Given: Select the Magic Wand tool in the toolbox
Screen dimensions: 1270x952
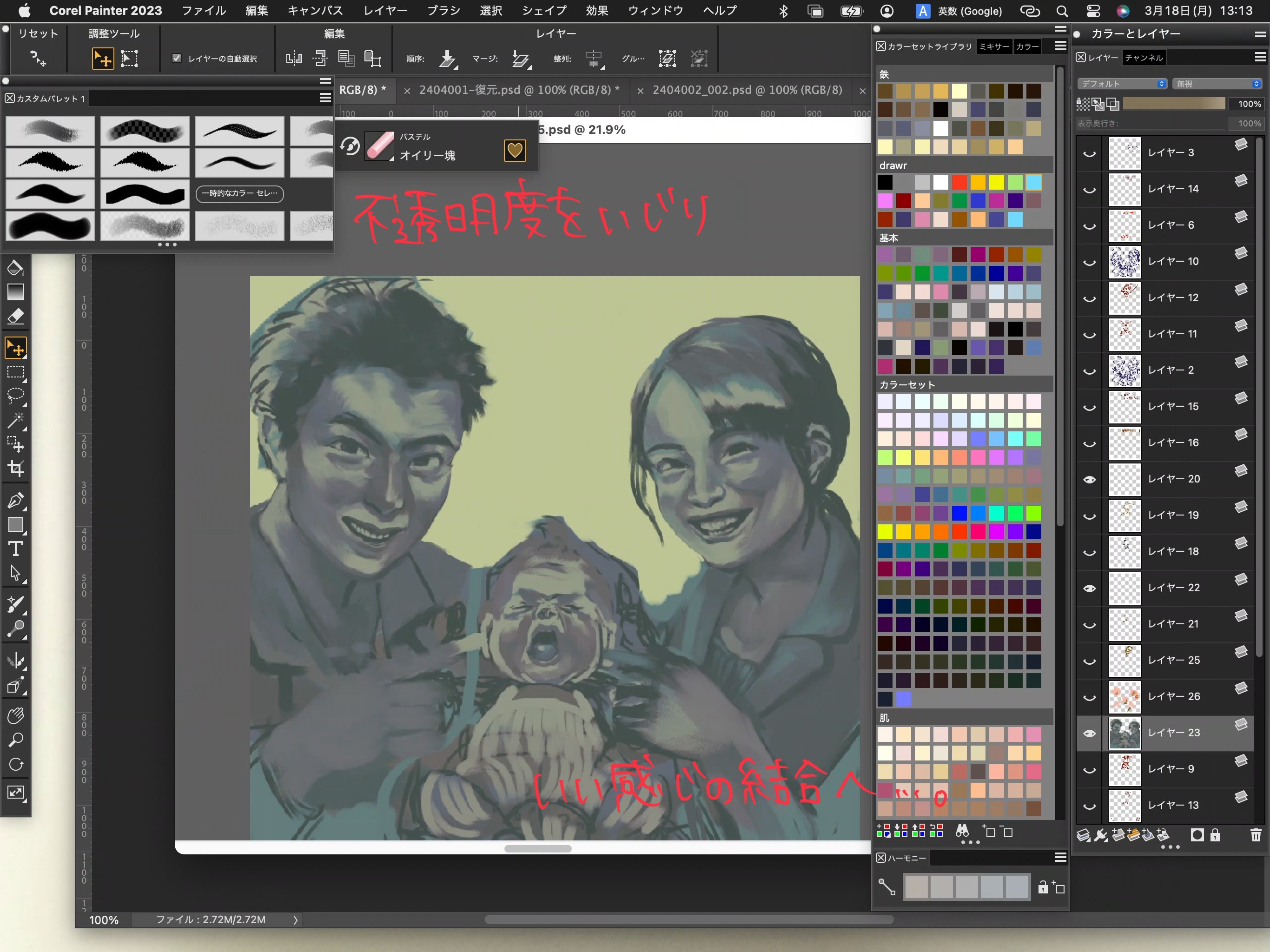Looking at the screenshot, I should [x=15, y=420].
